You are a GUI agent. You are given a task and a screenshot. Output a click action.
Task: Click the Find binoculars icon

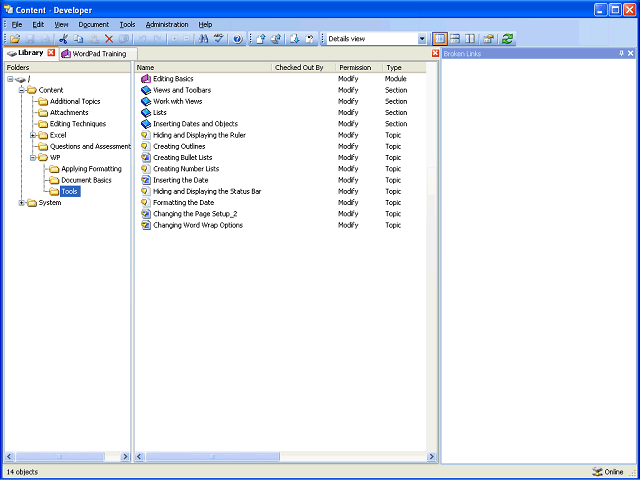point(203,39)
